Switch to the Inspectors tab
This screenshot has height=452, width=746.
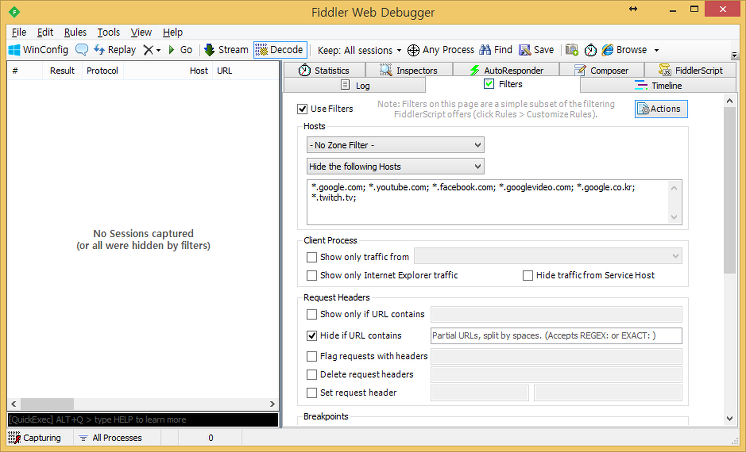click(x=409, y=70)
